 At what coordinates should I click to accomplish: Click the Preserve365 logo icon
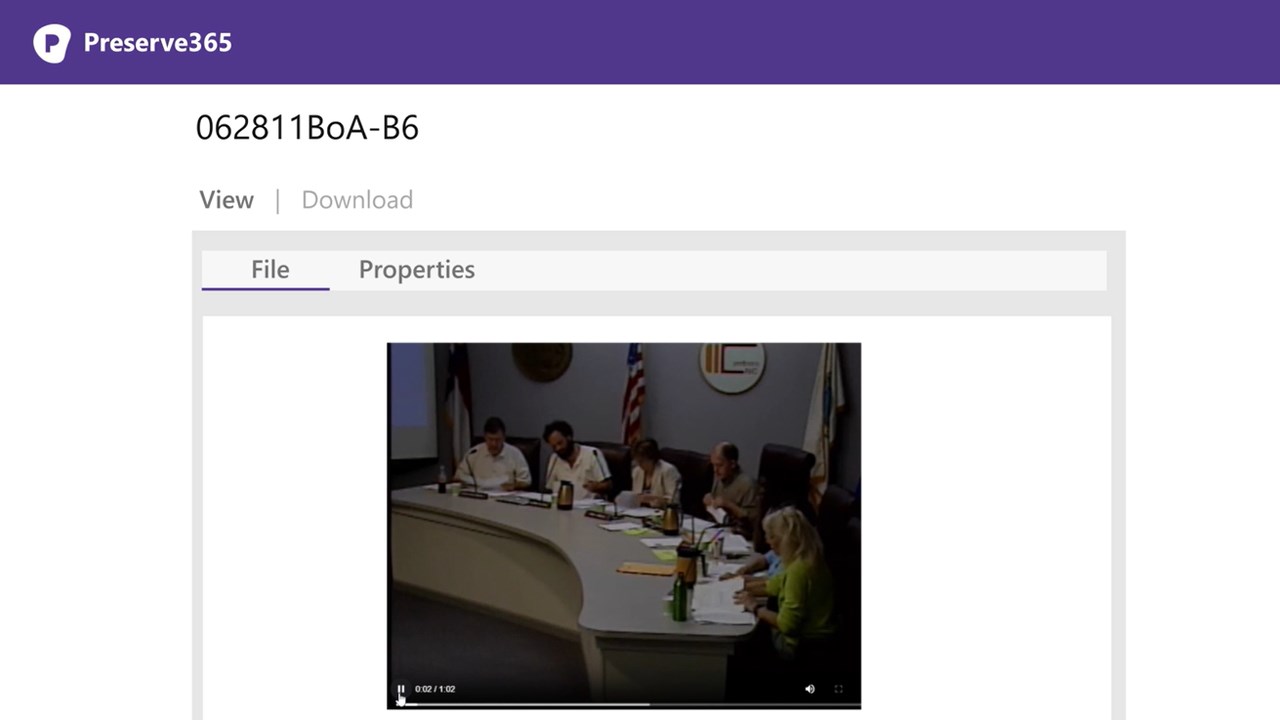pyautogui.click(x=52, y=43)
